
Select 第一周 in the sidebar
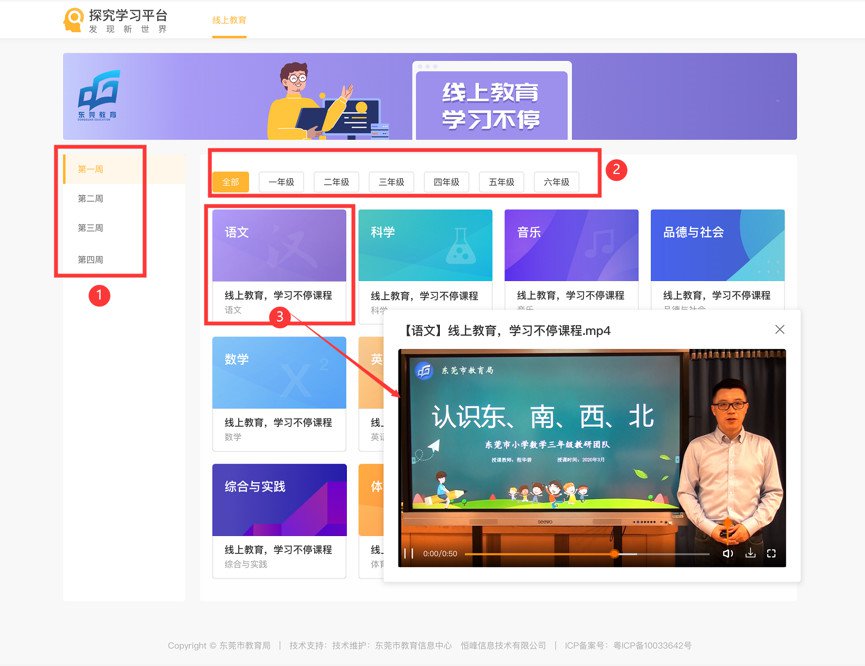pyautogui.click(x=91, y=169)
